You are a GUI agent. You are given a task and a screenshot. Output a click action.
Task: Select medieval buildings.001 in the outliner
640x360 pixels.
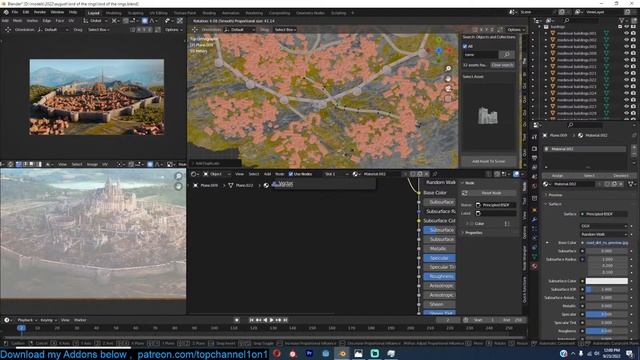coord(576,33)
